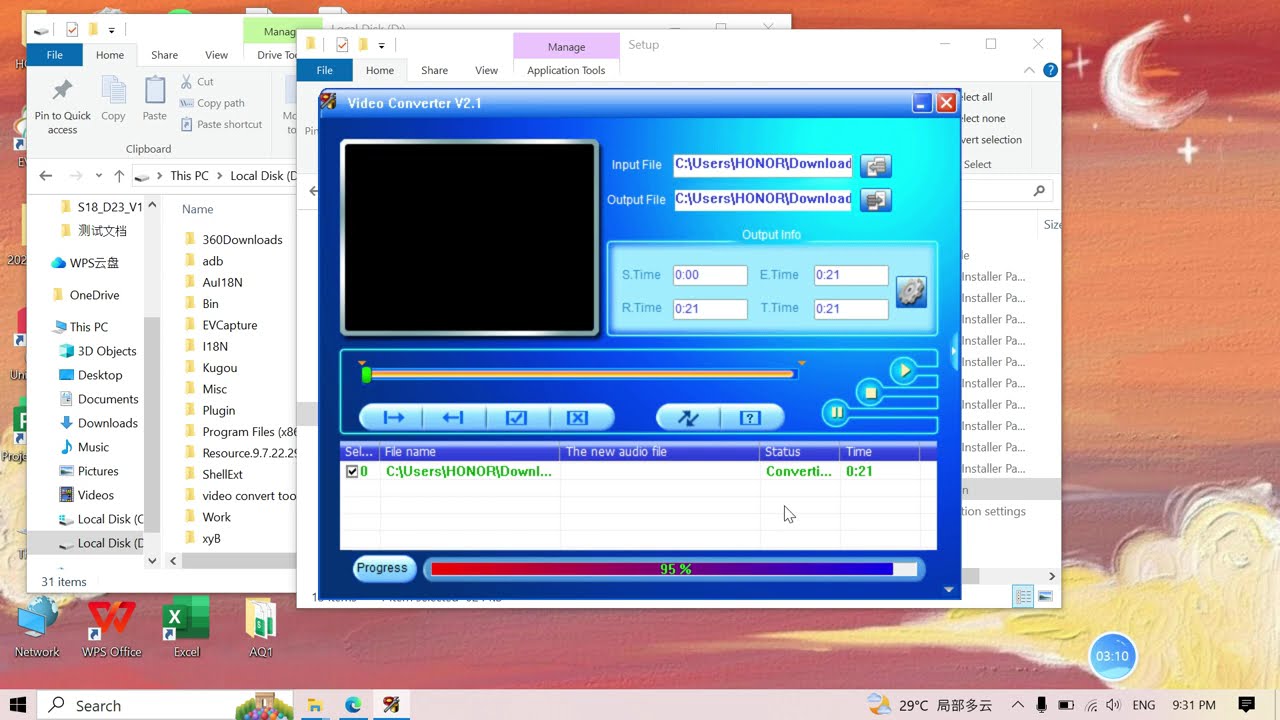The width and height of the screenshot is (1280, 720).
Task: Open the EVCapture folder
Action: point(229,325)
